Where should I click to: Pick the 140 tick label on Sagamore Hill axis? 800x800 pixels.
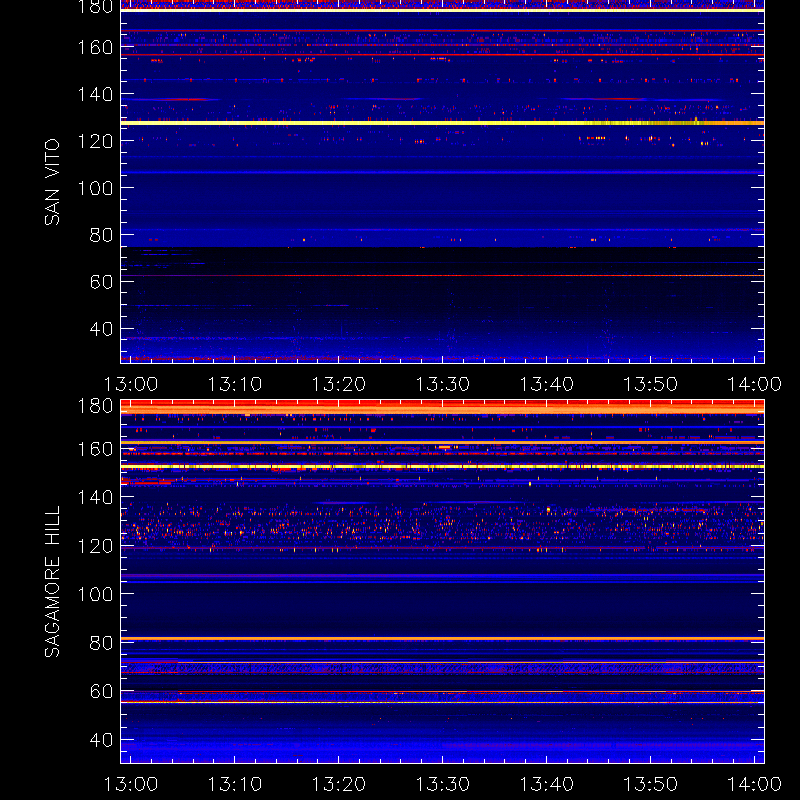click(x=95, y=497)
